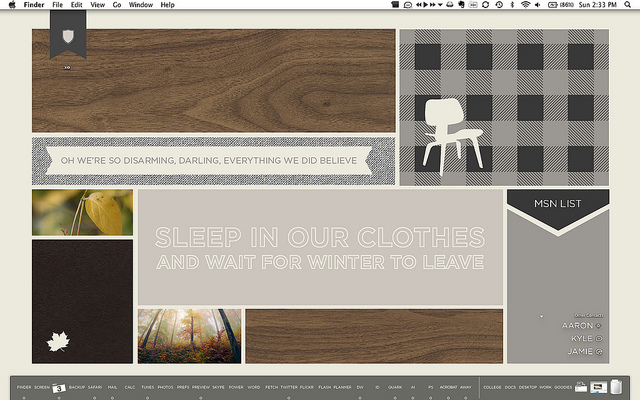Click the sync arrows menu bar icon
This screenshot has height=400, width=640.
pos(485,4)
